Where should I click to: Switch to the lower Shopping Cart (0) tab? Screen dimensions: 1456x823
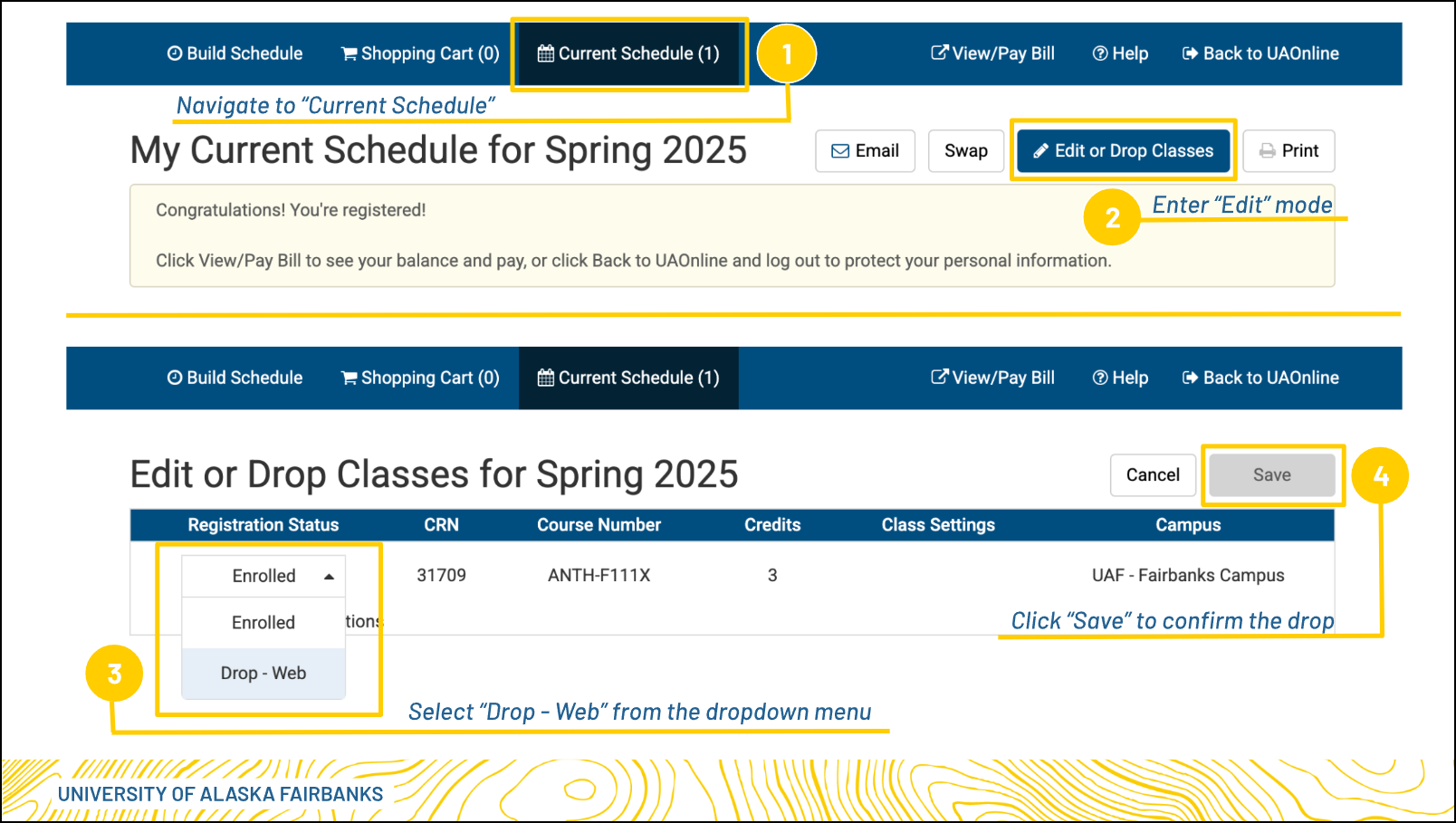coord(420,378)
